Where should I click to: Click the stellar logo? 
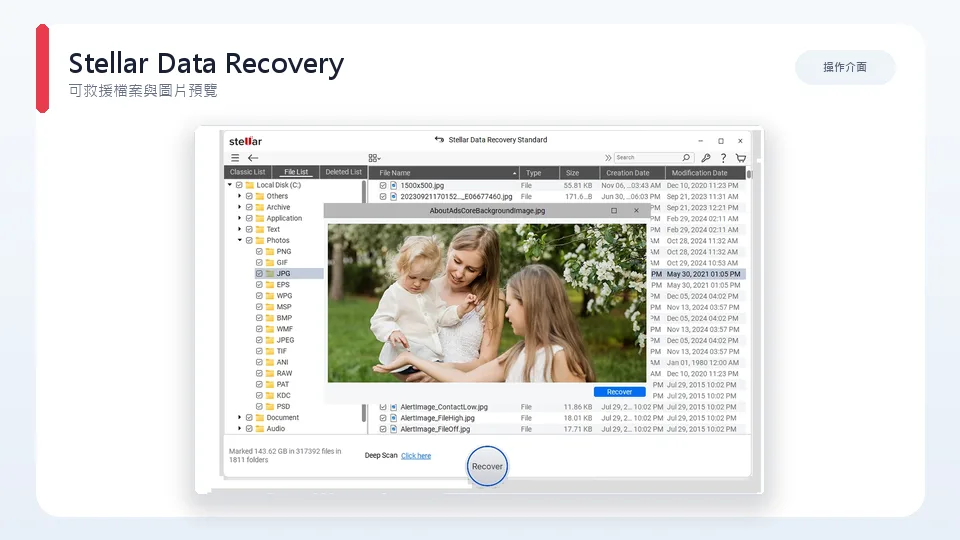coord(246,141)
